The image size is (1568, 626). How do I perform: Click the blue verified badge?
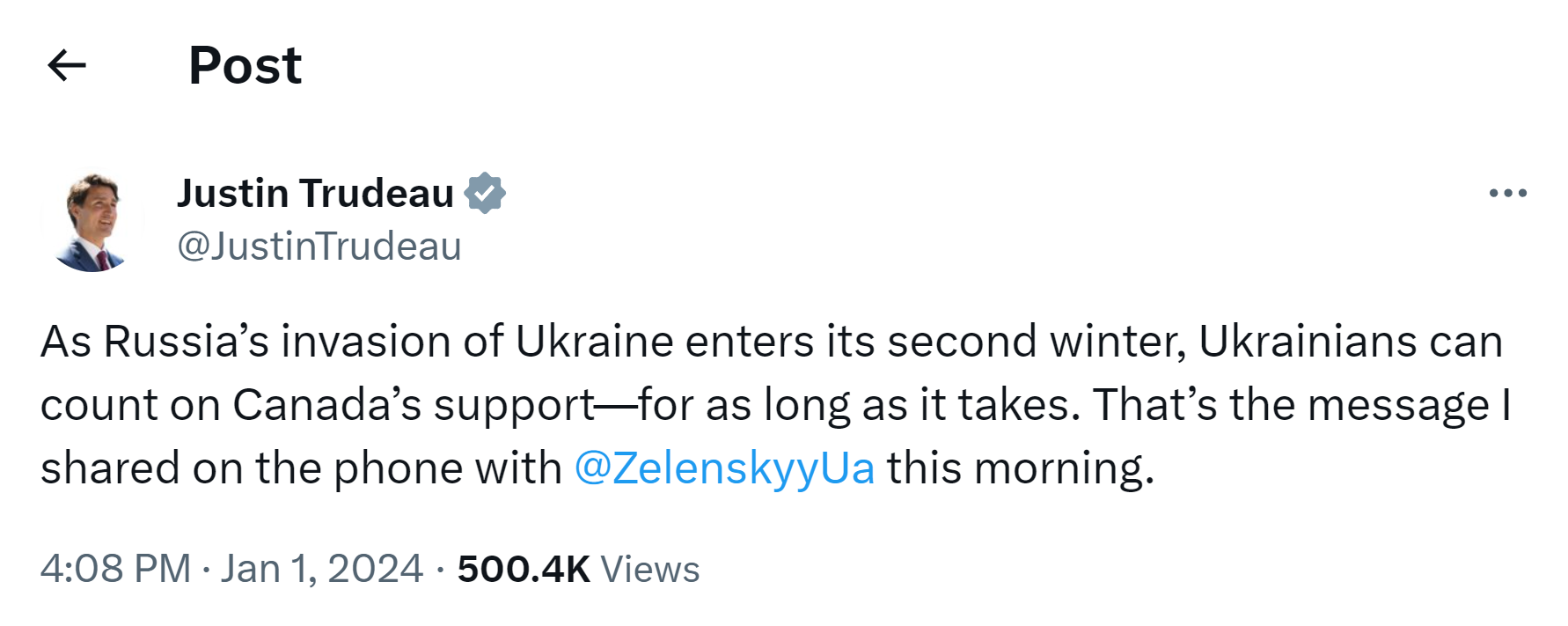pos(485,194)
